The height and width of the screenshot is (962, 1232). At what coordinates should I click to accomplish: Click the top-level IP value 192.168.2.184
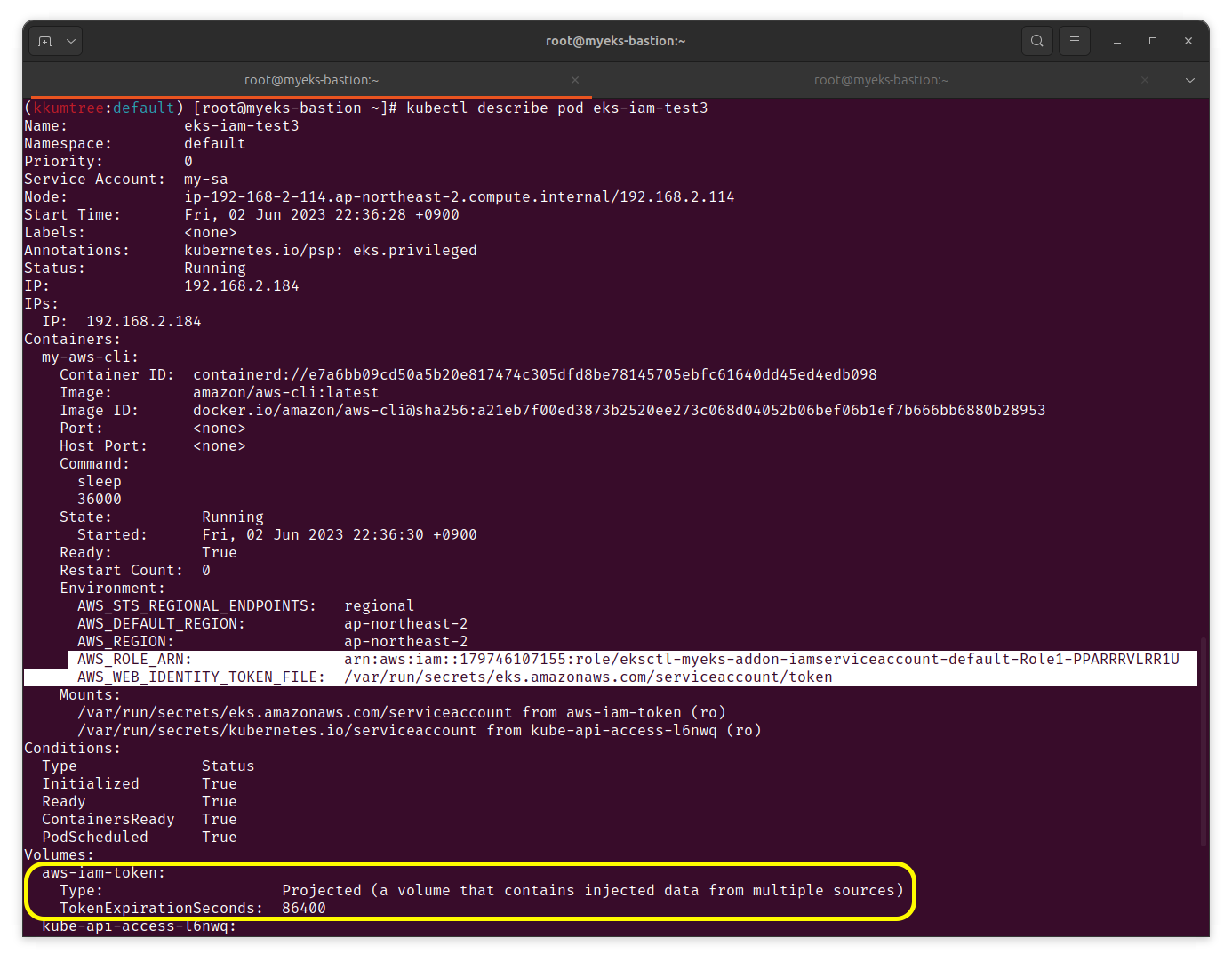tap(242, 285)
